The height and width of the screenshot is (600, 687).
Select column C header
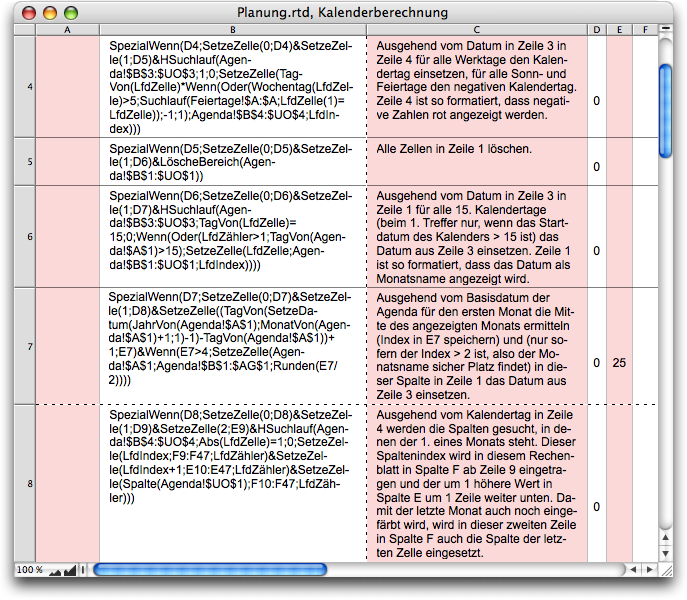click(x=476, y=31)
